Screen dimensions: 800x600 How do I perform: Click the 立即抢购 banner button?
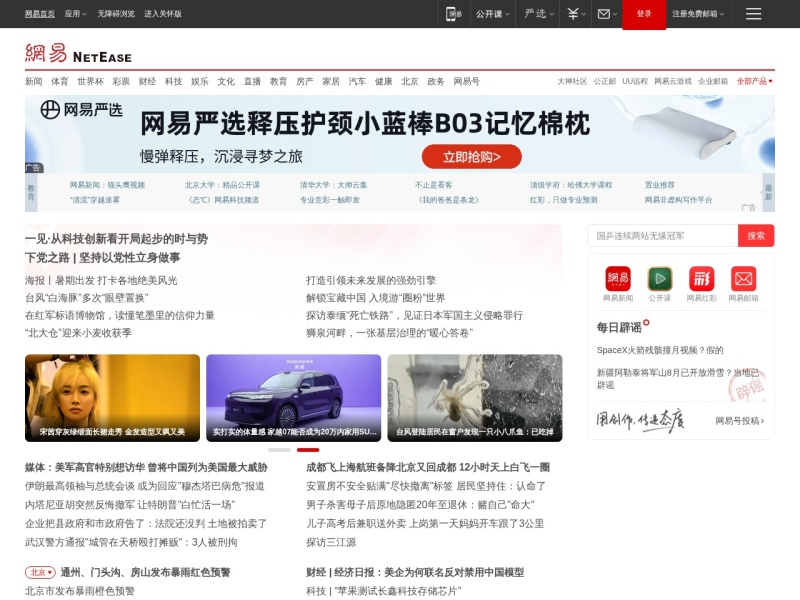471,157
